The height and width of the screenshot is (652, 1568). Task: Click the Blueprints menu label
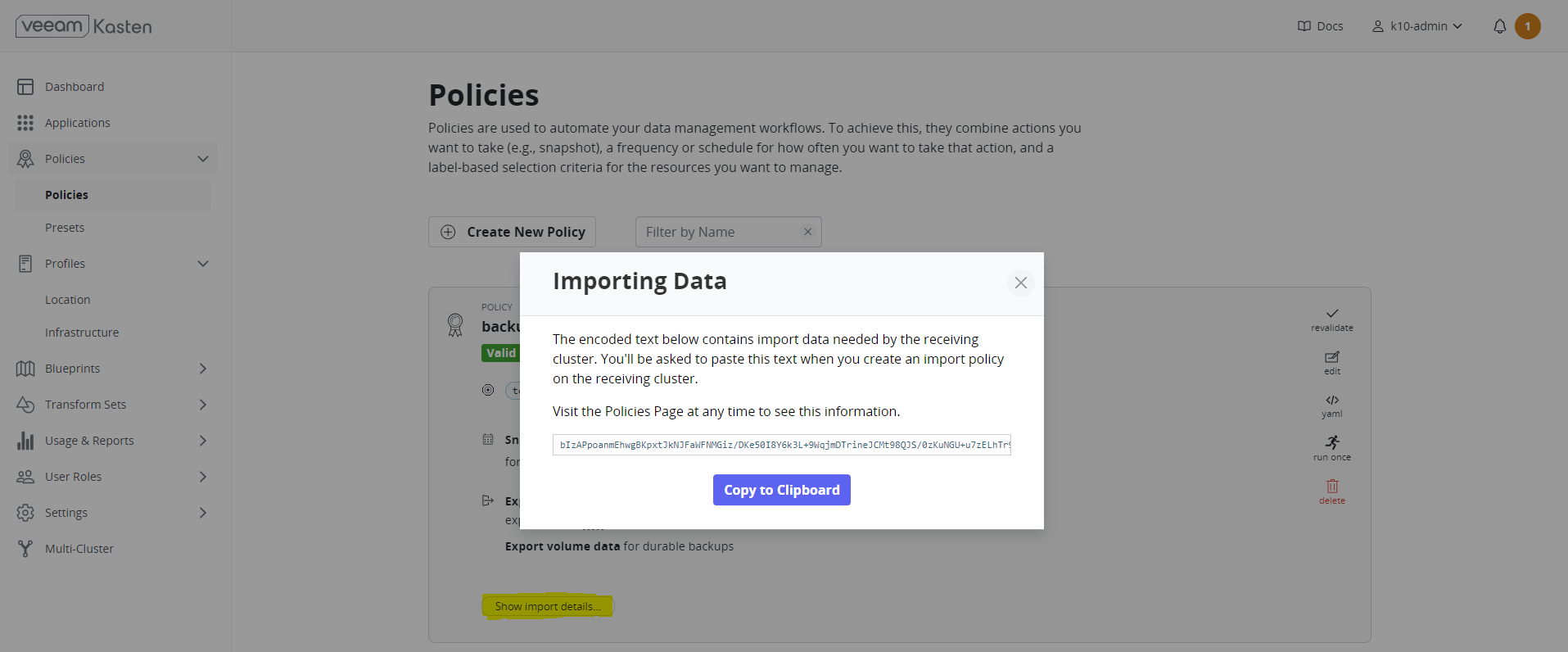[73, 369]
